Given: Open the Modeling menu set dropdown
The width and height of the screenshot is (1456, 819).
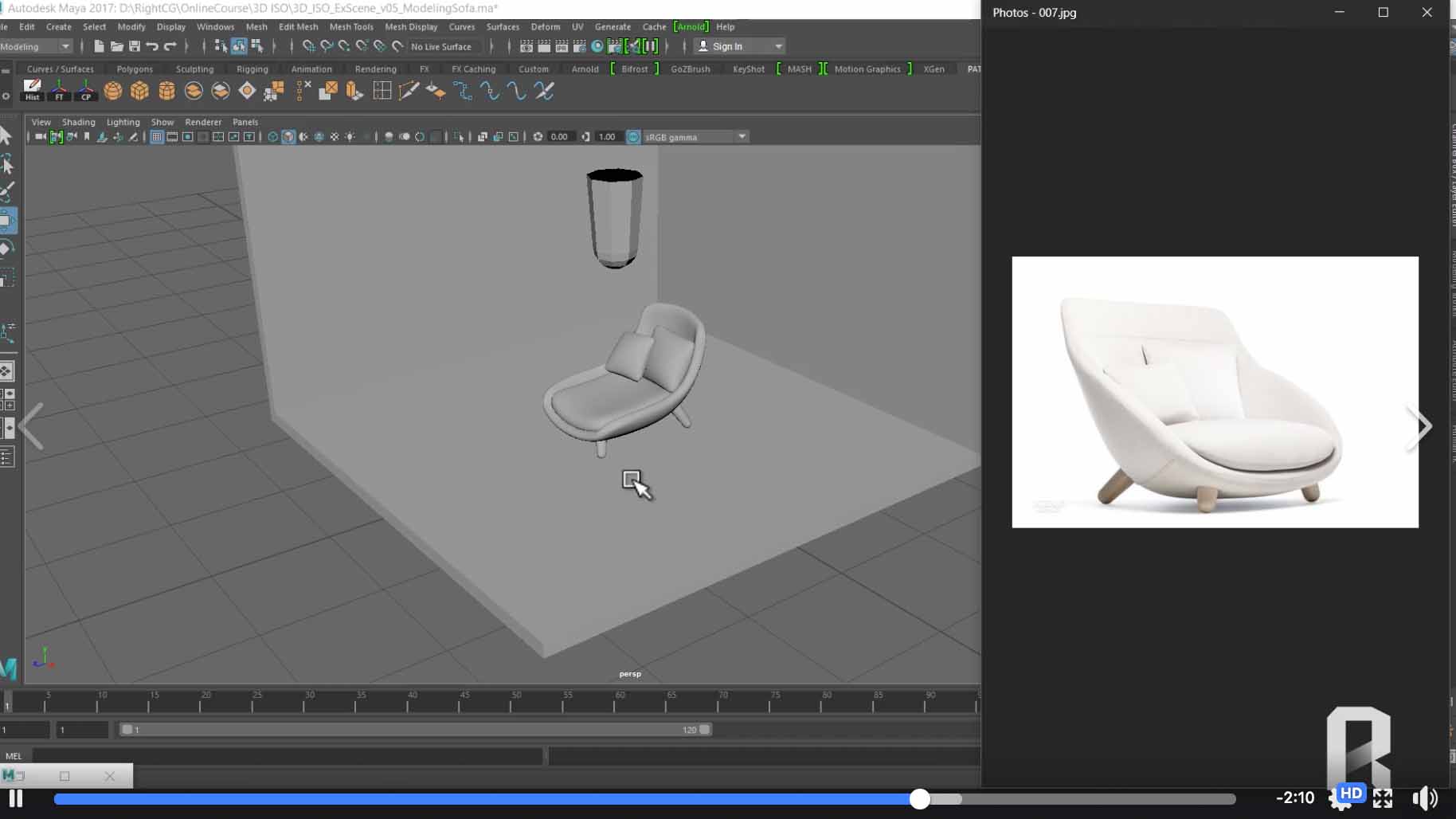Looking at the screenshot, I should (x=37, y=46).
